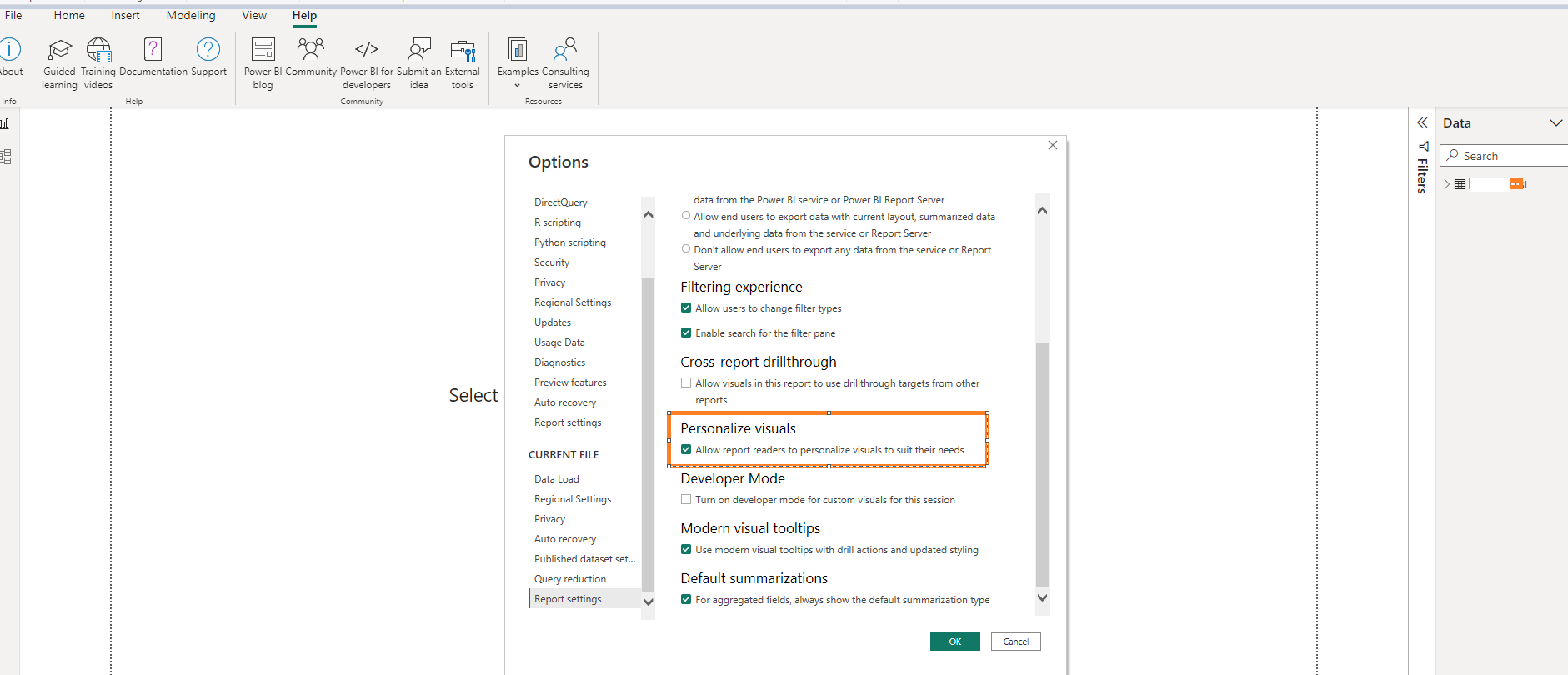Confirm the options with OK

pos(955,642)
